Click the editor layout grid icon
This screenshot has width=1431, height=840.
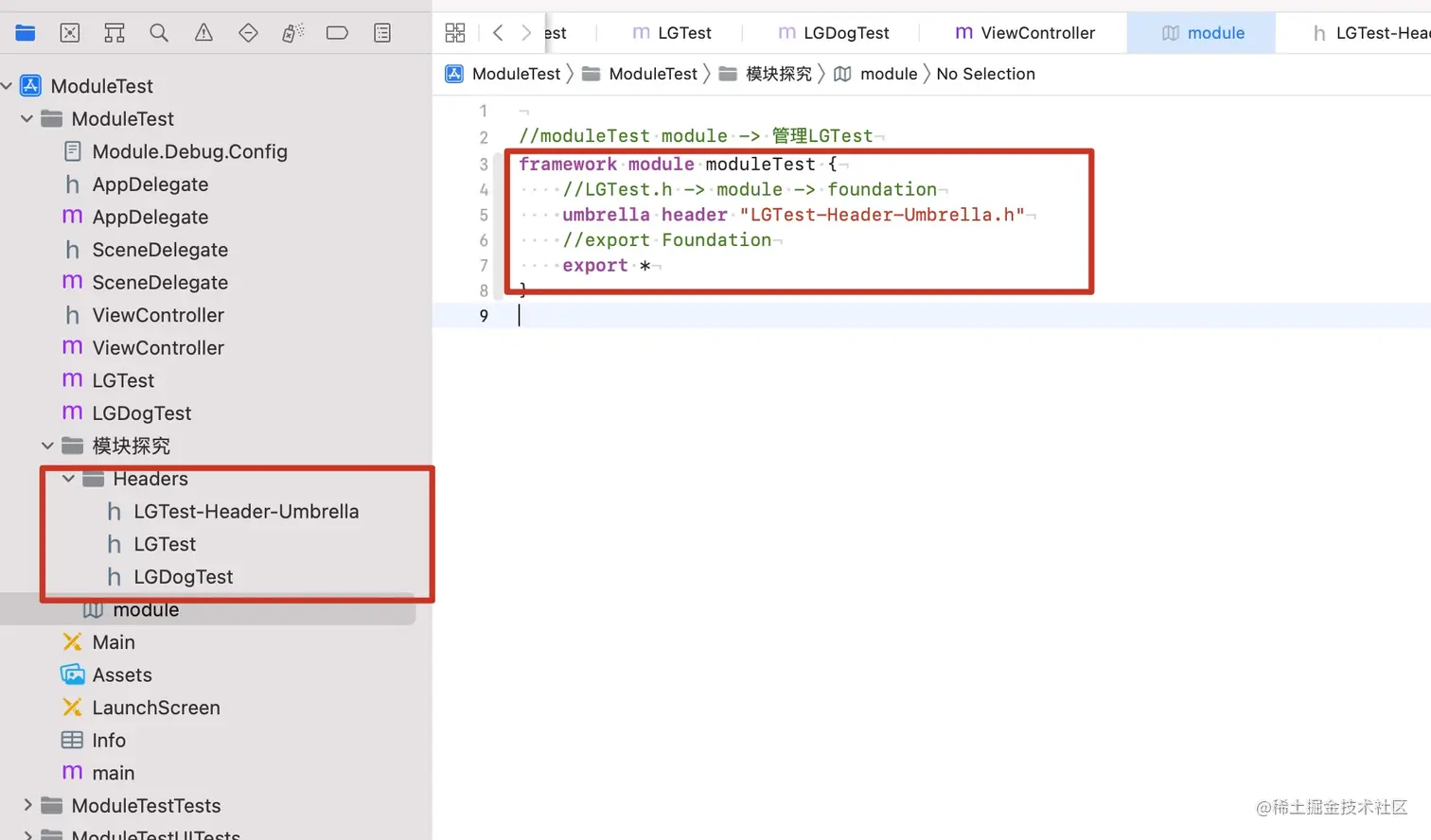click(x=455, y=32)
